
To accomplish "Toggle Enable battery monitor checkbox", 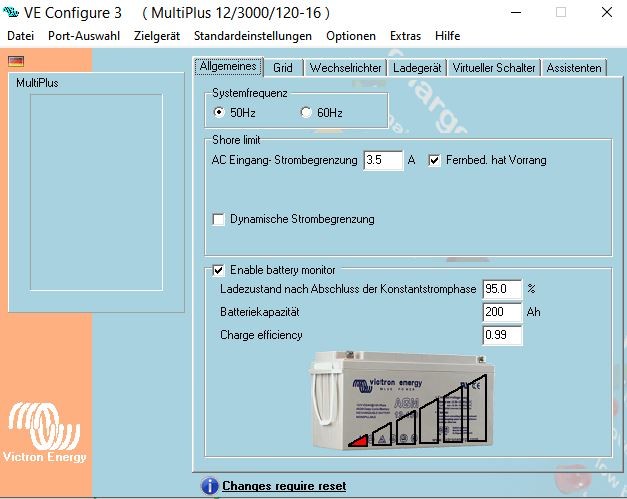I will [x=218, y=270].
